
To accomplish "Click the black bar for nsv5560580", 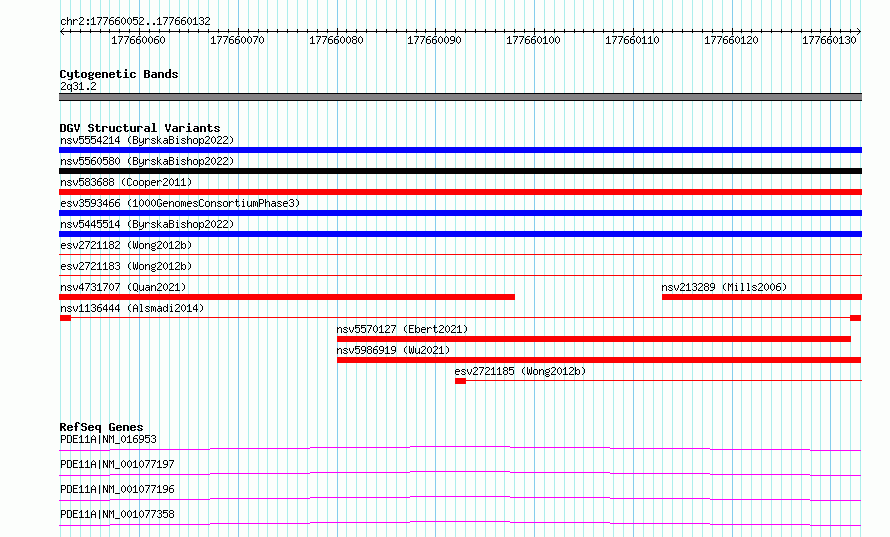I will click(460, 171).
